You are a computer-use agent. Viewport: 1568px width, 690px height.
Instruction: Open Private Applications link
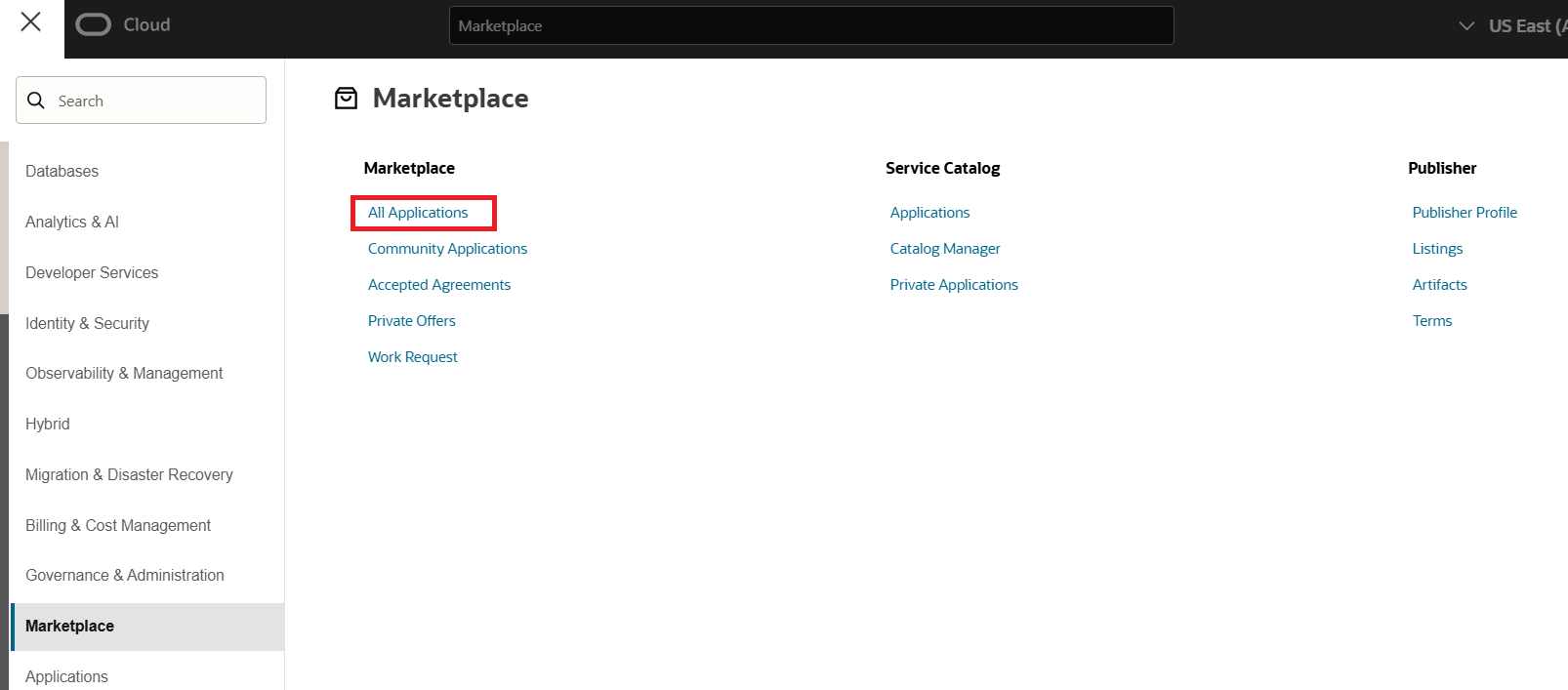click(x=954, y=285)
